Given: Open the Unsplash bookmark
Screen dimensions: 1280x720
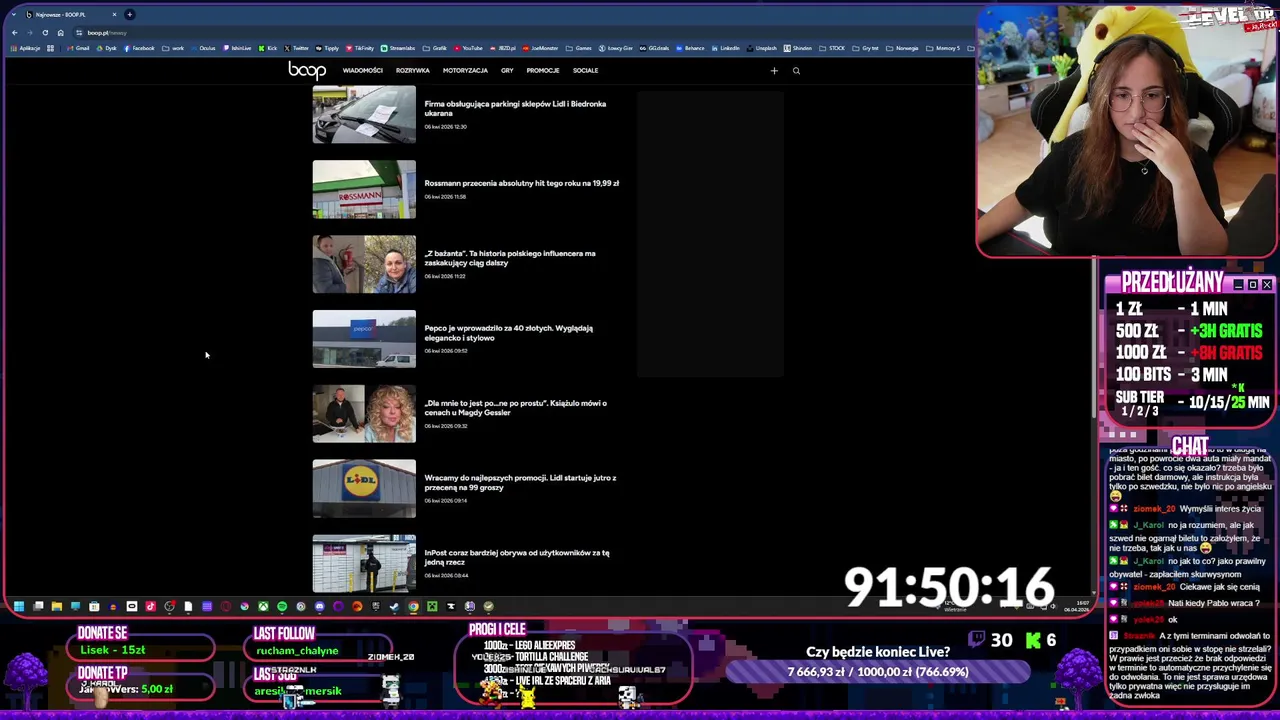Looking at the screenshot, I should click(762, 48).
